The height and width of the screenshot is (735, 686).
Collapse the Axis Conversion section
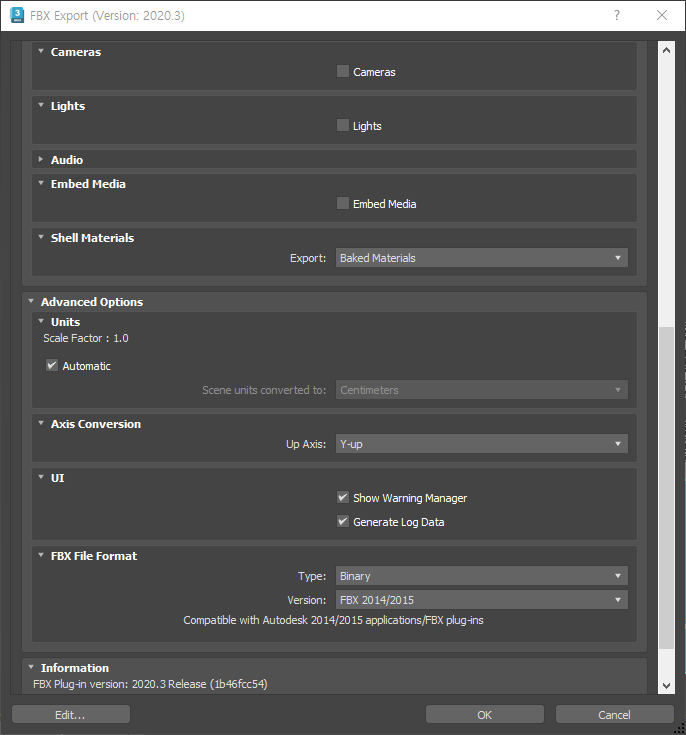[x=41, y=423]
